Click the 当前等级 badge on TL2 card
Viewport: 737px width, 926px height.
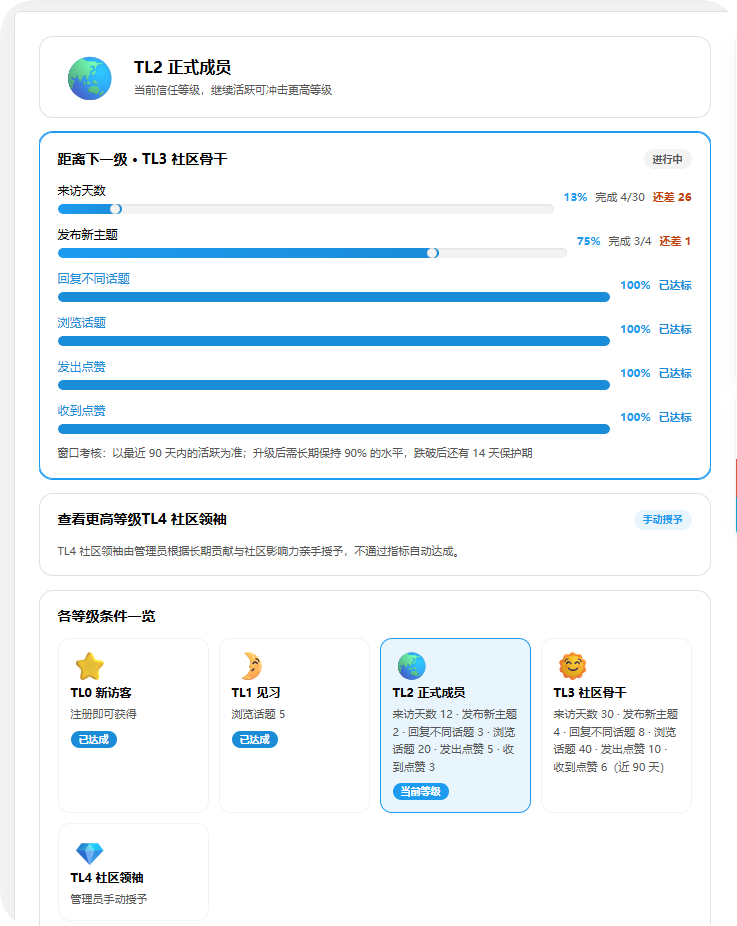coord(420,791)
